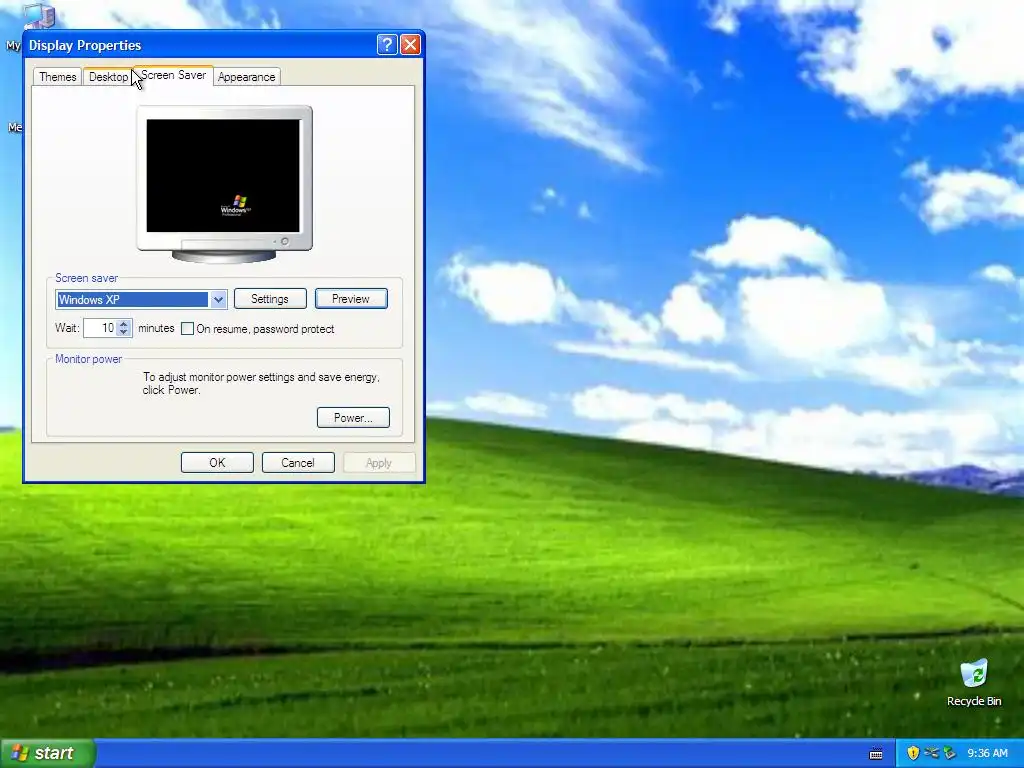This screenshot has height=768, width=1024.
Task: Click the Recycle Bin desktop icon
Action: pyautogui.click(x=974, y=682)
